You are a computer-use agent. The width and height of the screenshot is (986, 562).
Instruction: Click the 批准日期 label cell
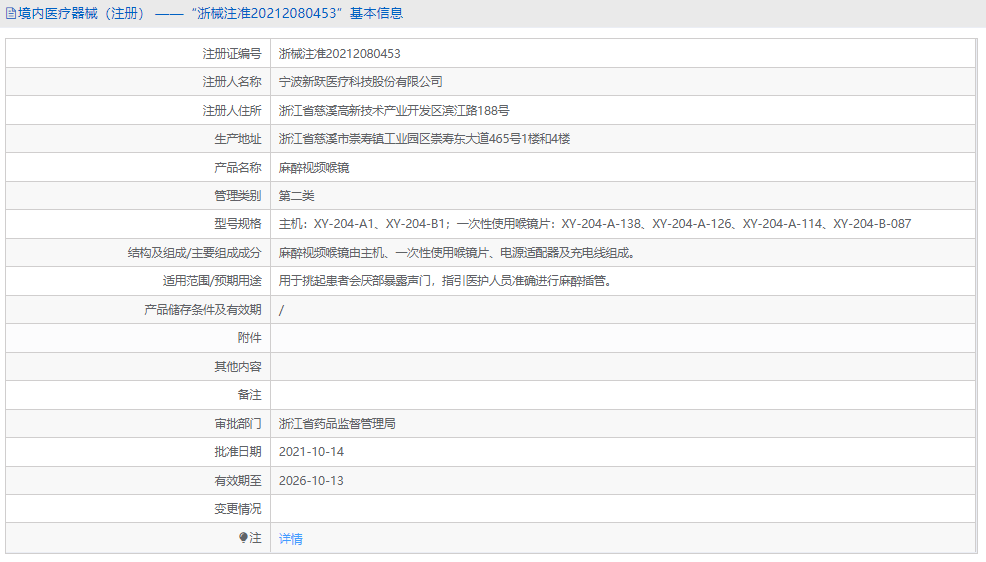[x=138, y=452]
